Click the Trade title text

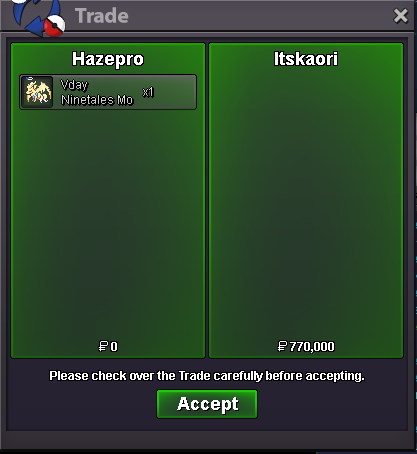[102, 16]
